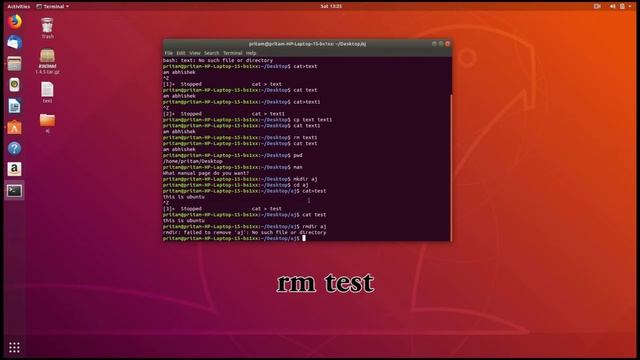This screenshot has width=640, height=360.
Task: Click Activities in the top bar
Action: 19,6
